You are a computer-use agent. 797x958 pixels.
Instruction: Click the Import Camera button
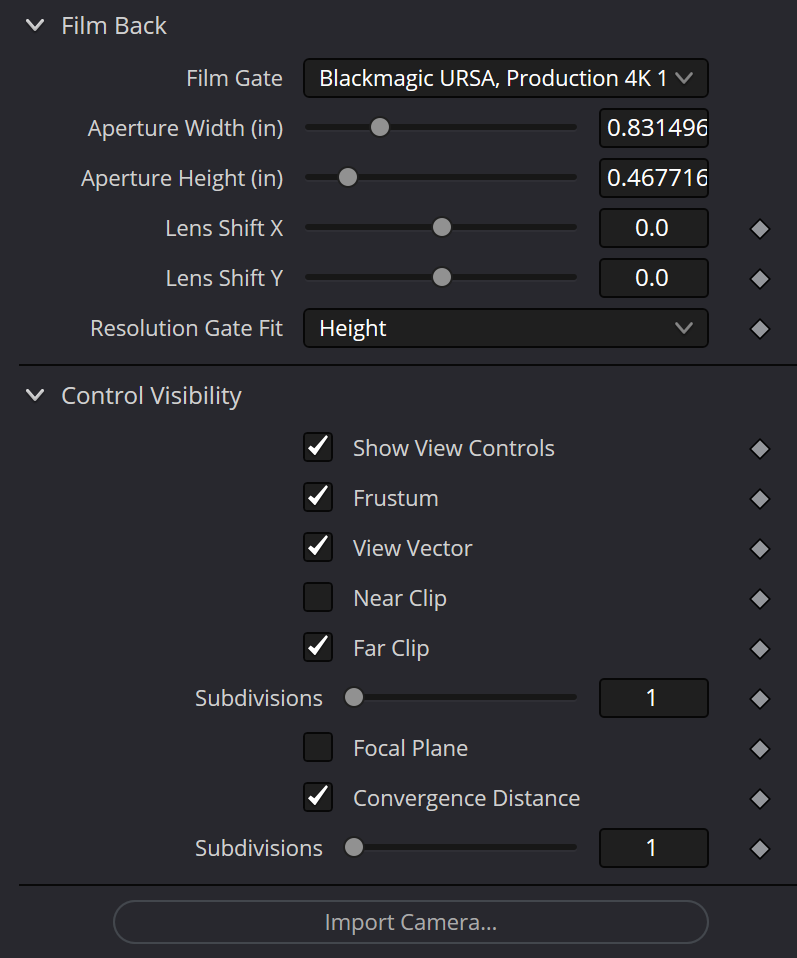coord(411,922)
